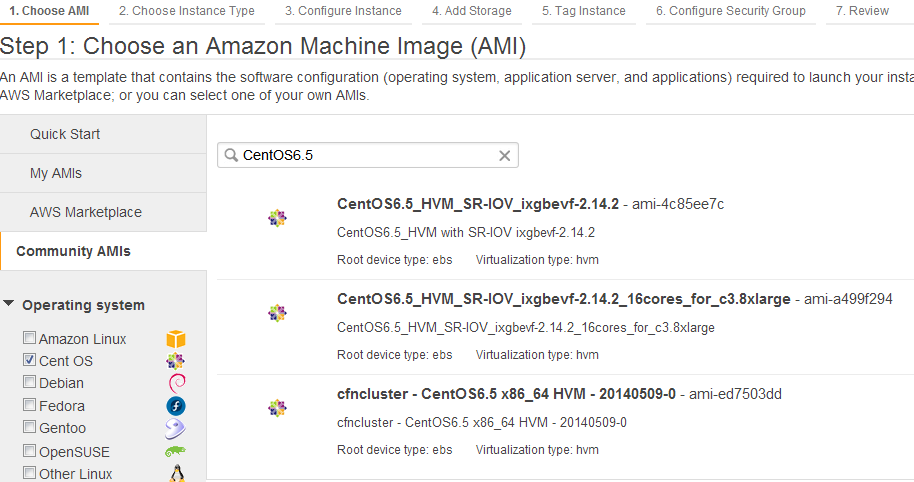Image resolution: width=914 pixels, height=482 pixels.
Task: Click the Amazon Linux orange cube icon
Action: click(176, 339)
